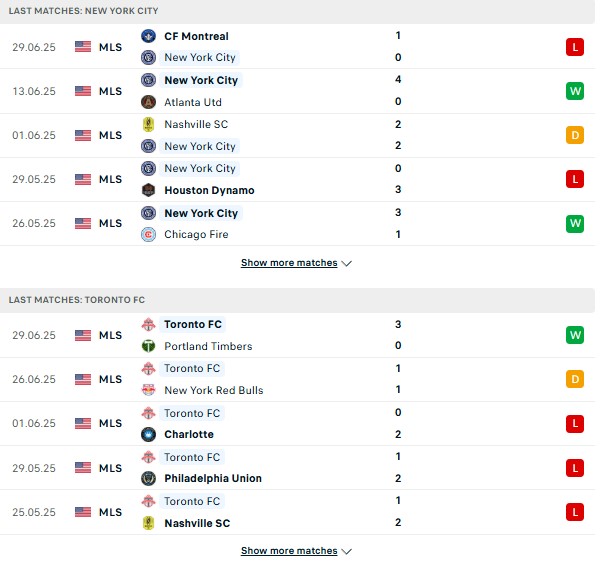The height and width of the screenshot is (567, 603).
Task: Open the MLS league label on 26.06.25 row
Action: pyautogui.click(x=110, y=379)
